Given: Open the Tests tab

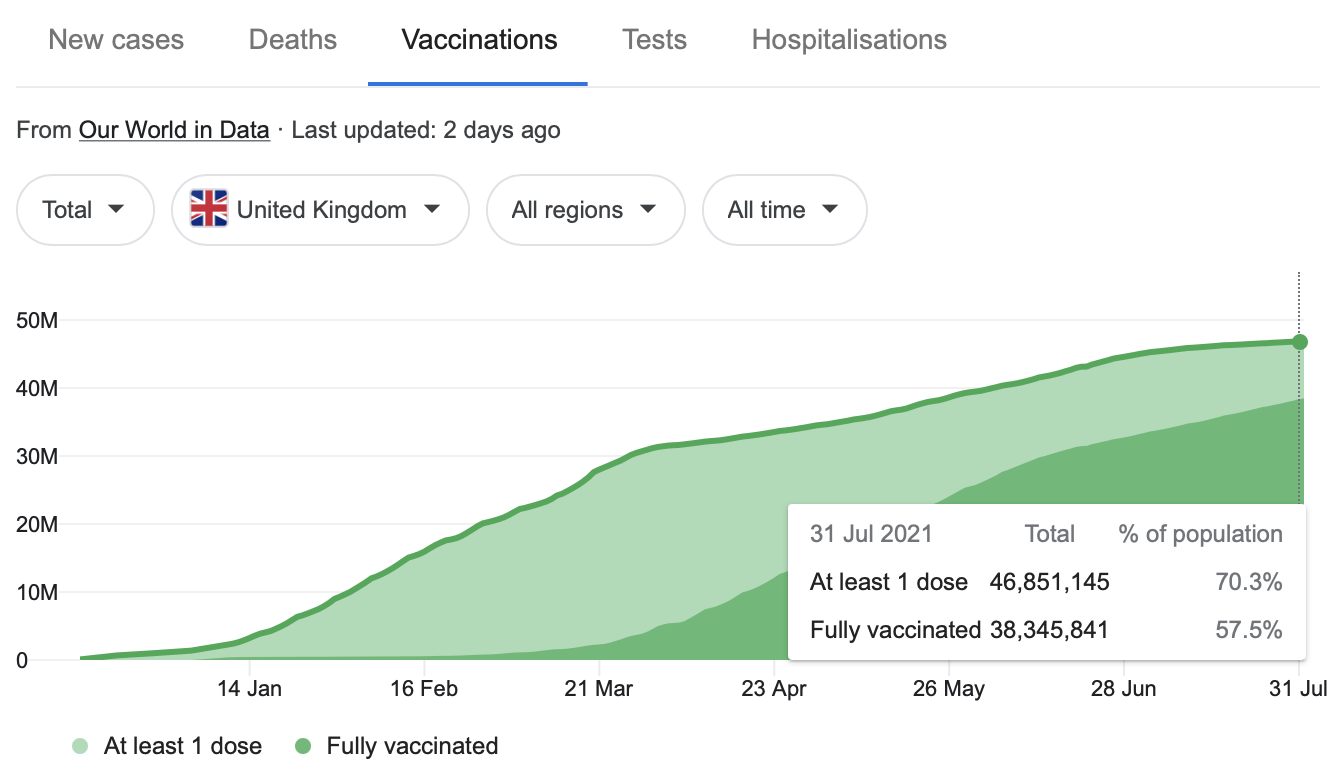Looking at the screenshot, I should tap(654, 40).
